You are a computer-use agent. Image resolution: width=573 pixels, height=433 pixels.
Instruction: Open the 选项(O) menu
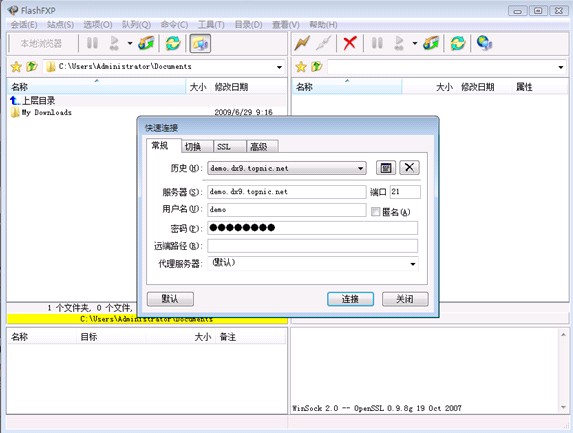(x=98, y=25)
